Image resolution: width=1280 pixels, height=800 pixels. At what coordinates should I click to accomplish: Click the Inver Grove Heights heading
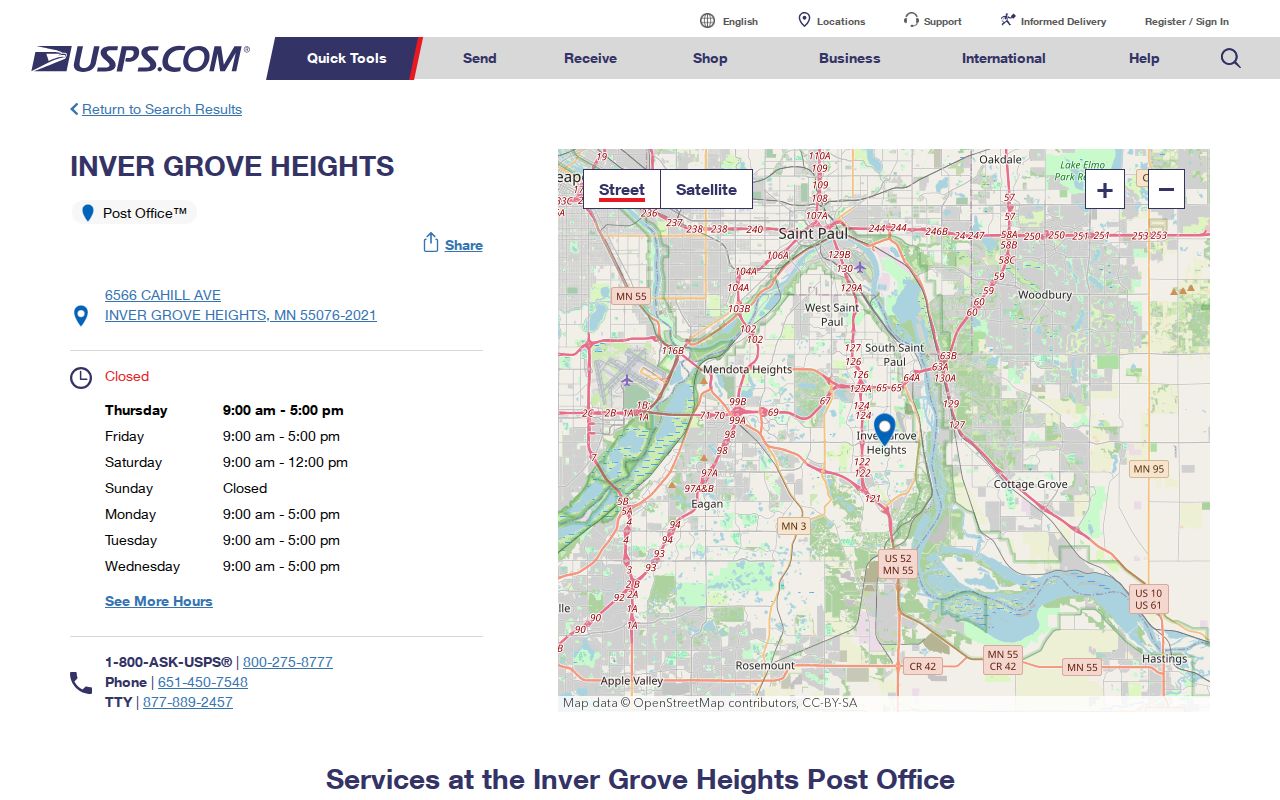[x=232, y=166]
